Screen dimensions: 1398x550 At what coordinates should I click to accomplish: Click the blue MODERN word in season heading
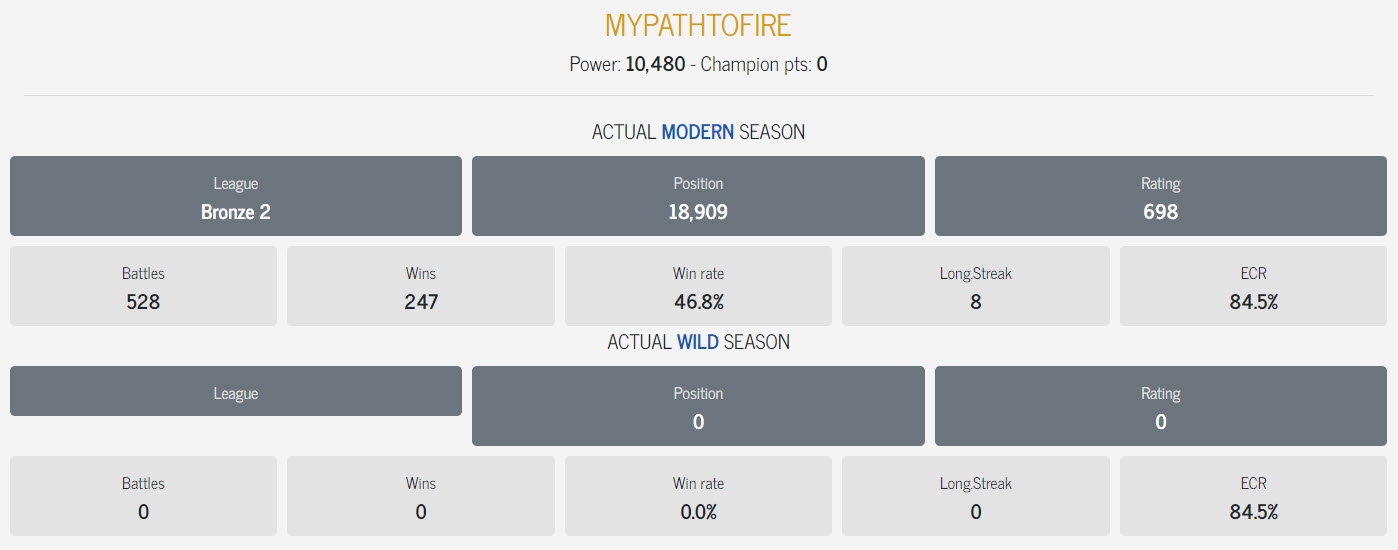point(698,132)
